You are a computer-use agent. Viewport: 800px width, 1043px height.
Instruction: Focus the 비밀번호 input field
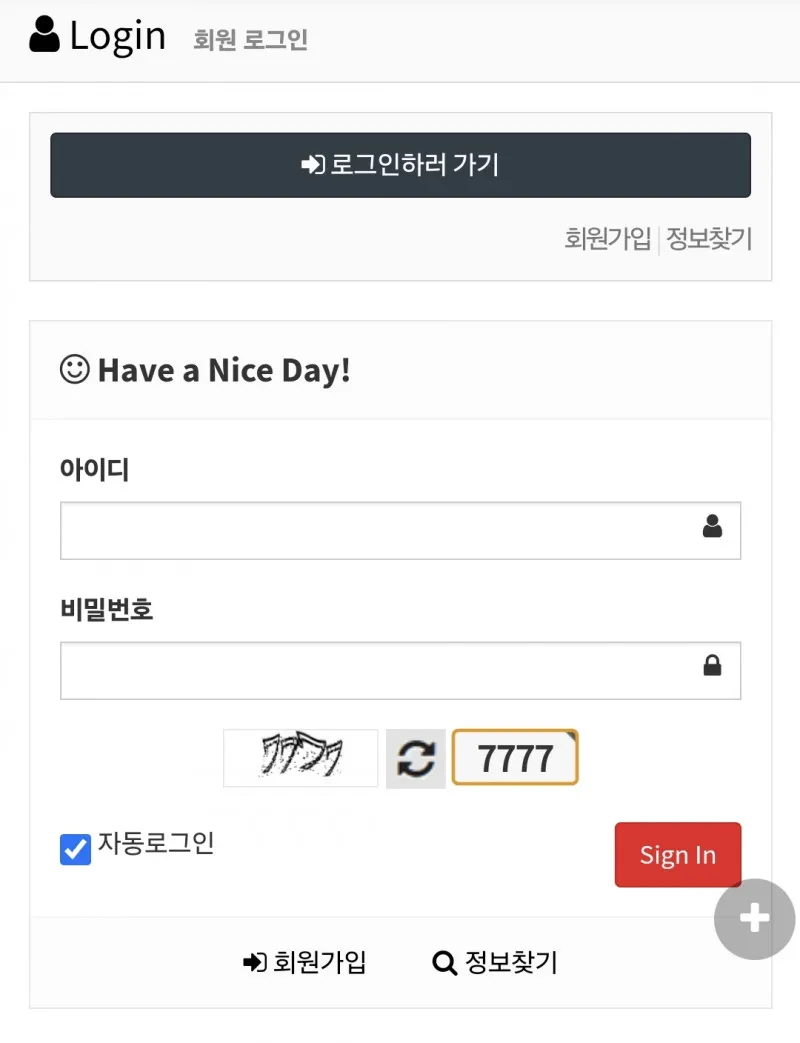point(400,670)
